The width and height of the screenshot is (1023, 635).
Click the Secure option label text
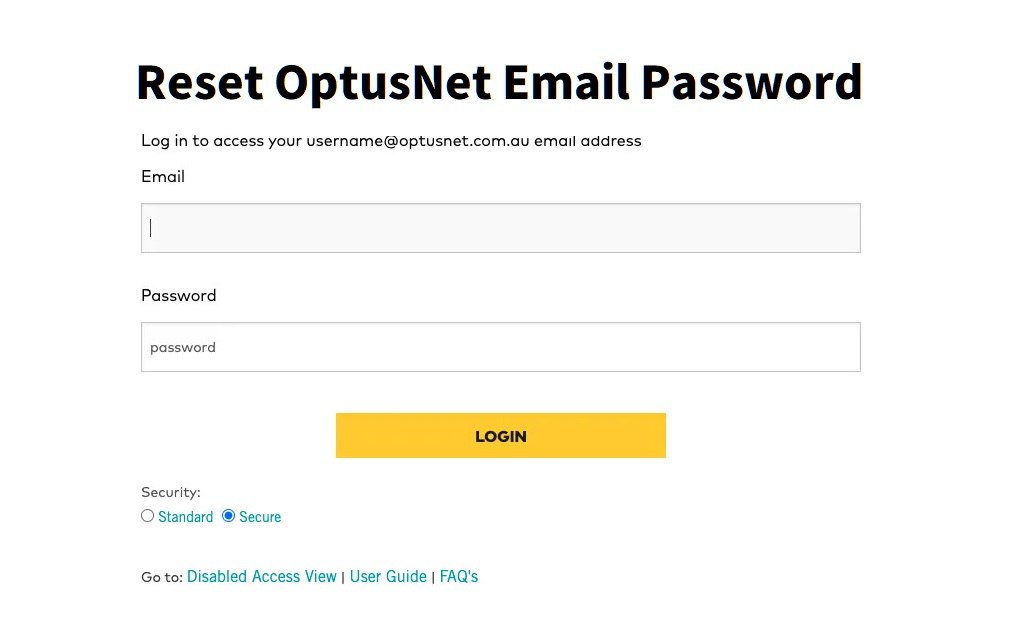click(260, 517)
